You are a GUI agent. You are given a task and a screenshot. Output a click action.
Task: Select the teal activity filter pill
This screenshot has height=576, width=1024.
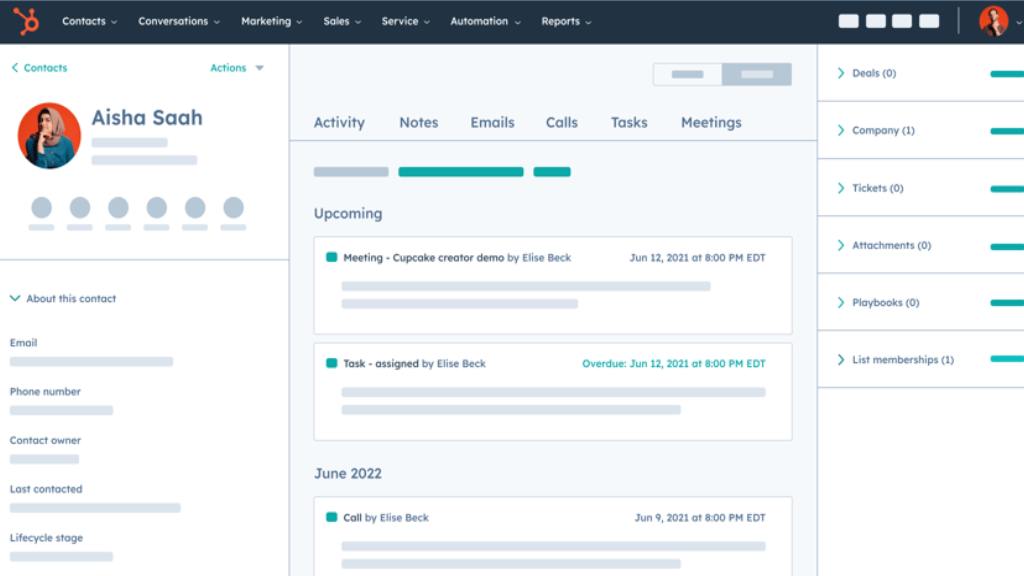click(x=460, y=172)
